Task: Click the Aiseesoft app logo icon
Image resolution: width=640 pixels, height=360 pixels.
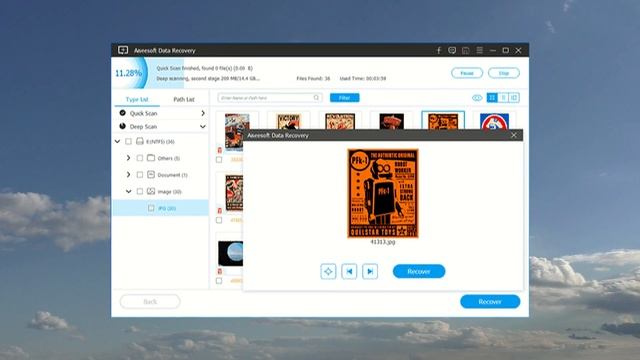Action: pyautogui.click(x=123, y=50)
